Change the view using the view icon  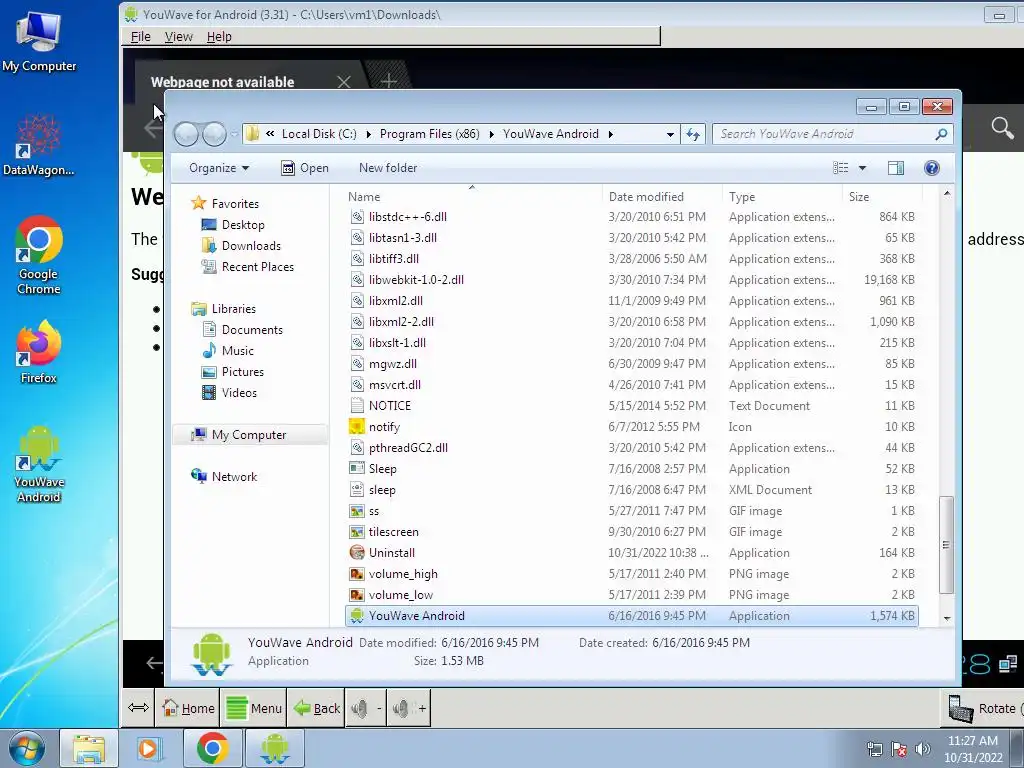840,168
